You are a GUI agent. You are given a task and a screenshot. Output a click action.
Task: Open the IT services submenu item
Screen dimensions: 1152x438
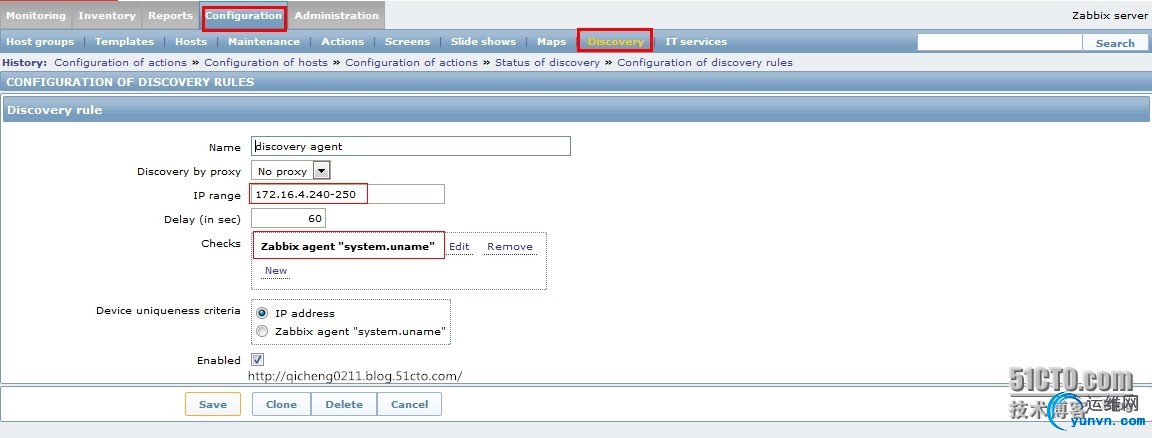click(x=696, y=42)
